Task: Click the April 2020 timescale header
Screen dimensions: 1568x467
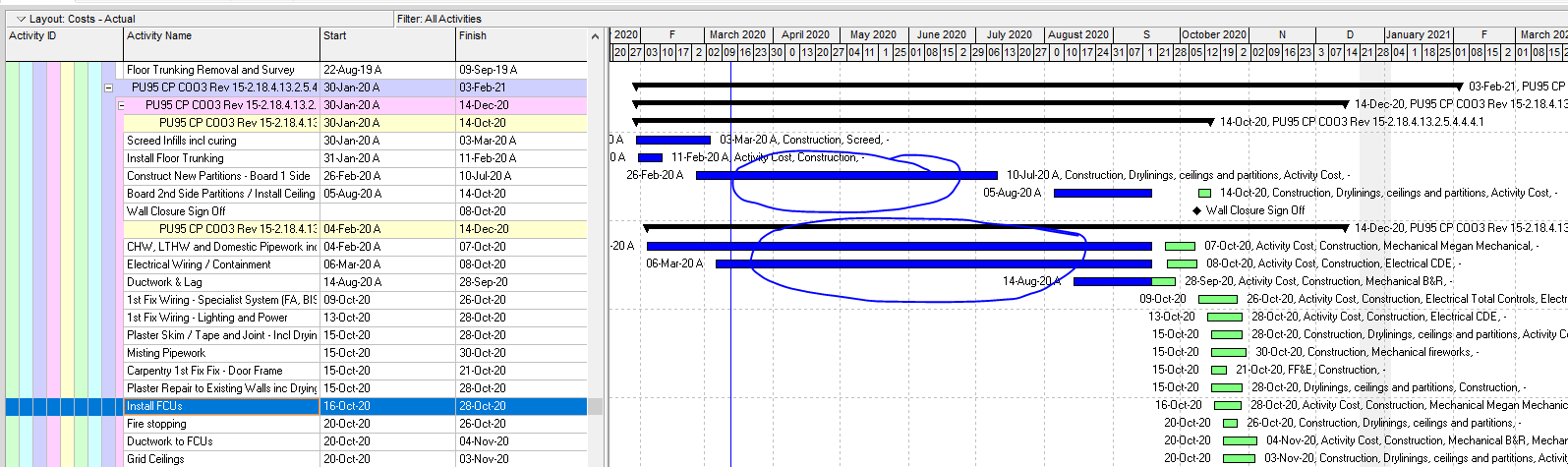Action: (x=806, y=34)
